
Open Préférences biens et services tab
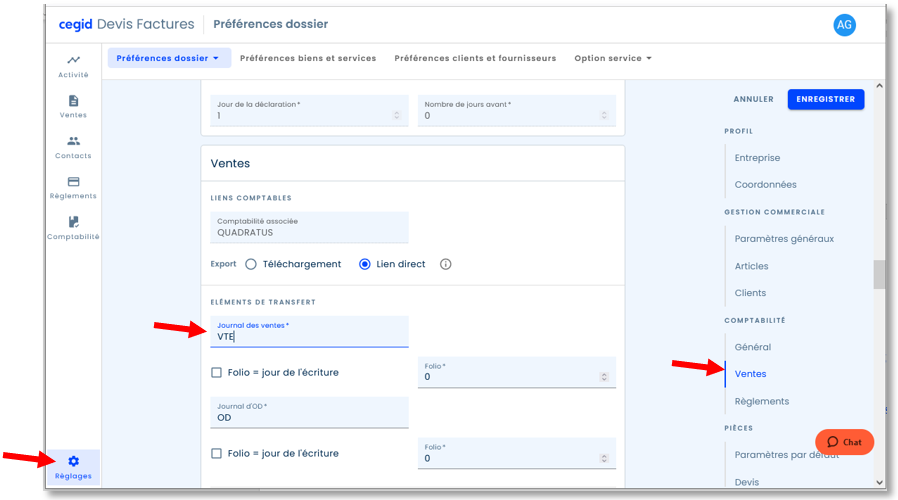308,58
